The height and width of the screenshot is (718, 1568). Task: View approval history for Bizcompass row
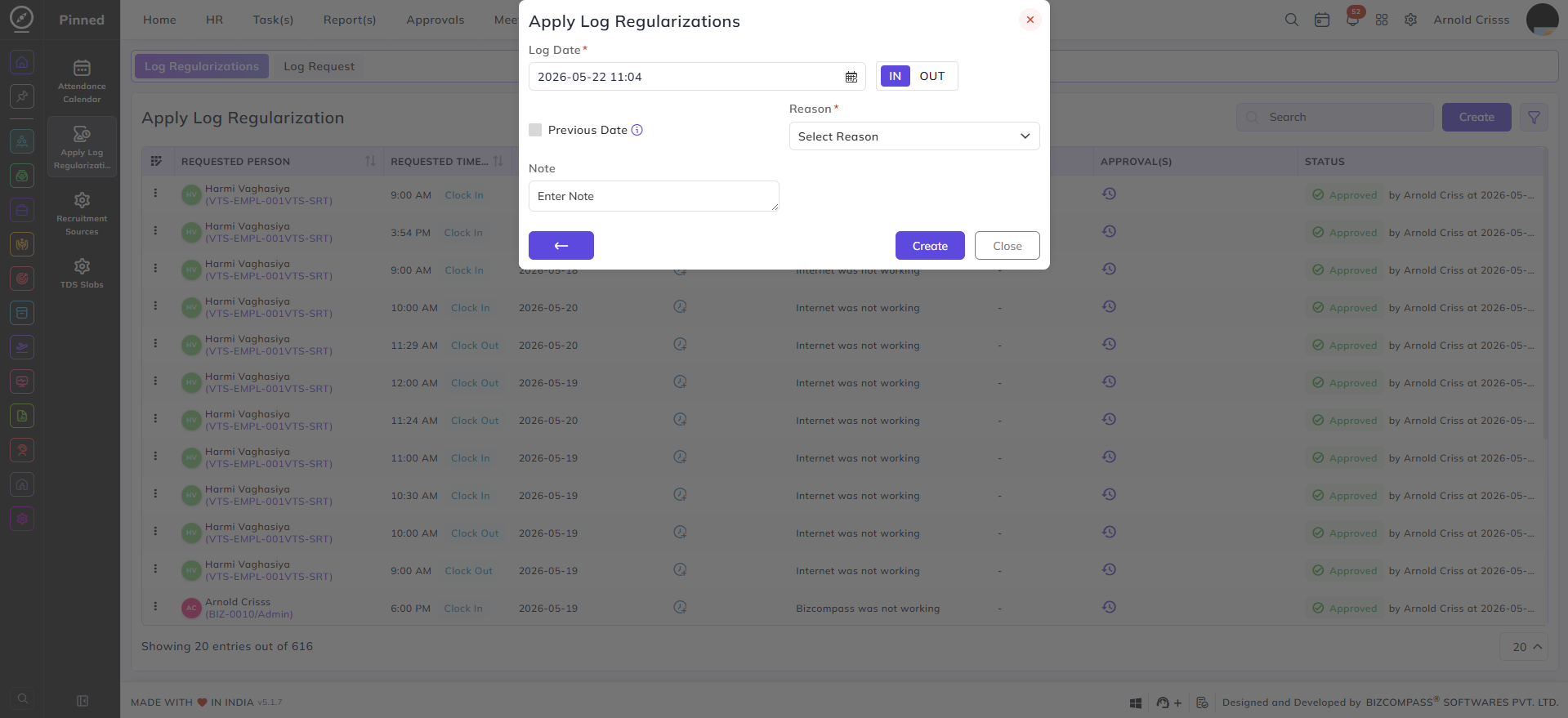1109,607
